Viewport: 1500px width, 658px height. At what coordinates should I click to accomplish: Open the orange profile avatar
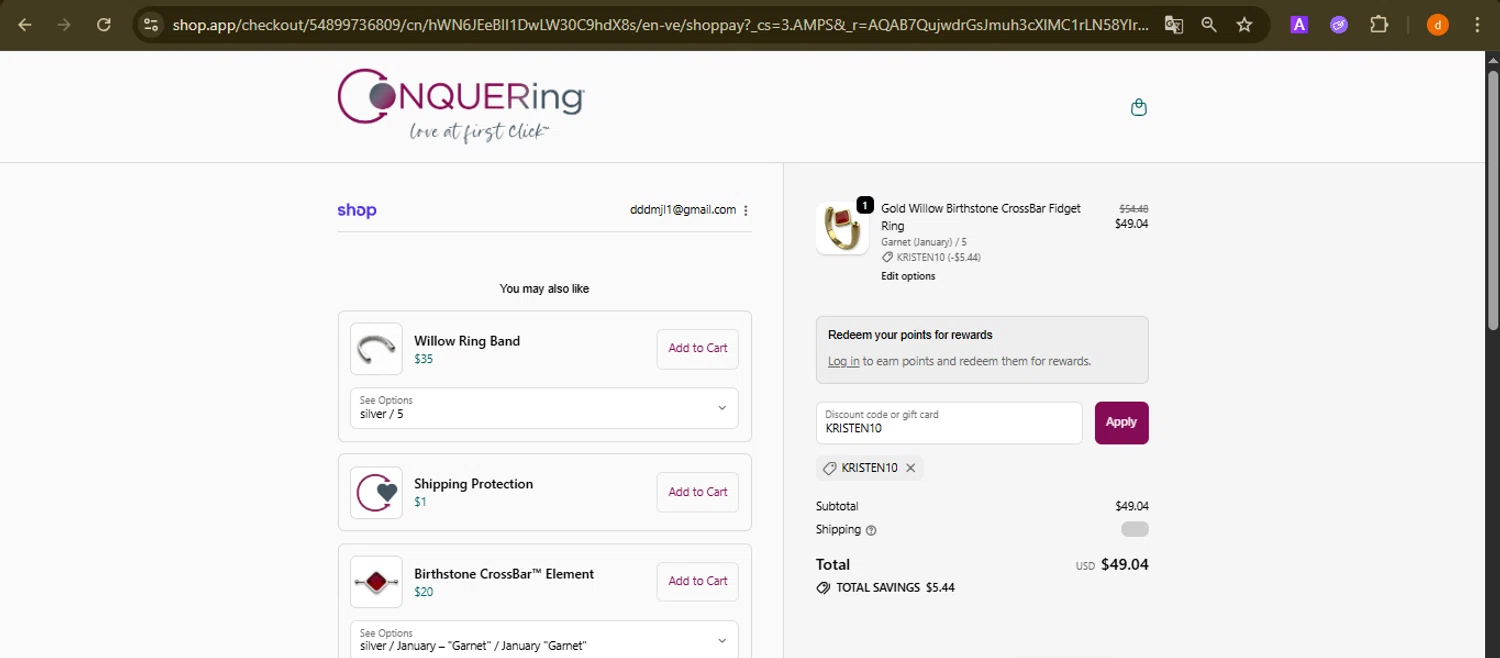point(1437,25)
